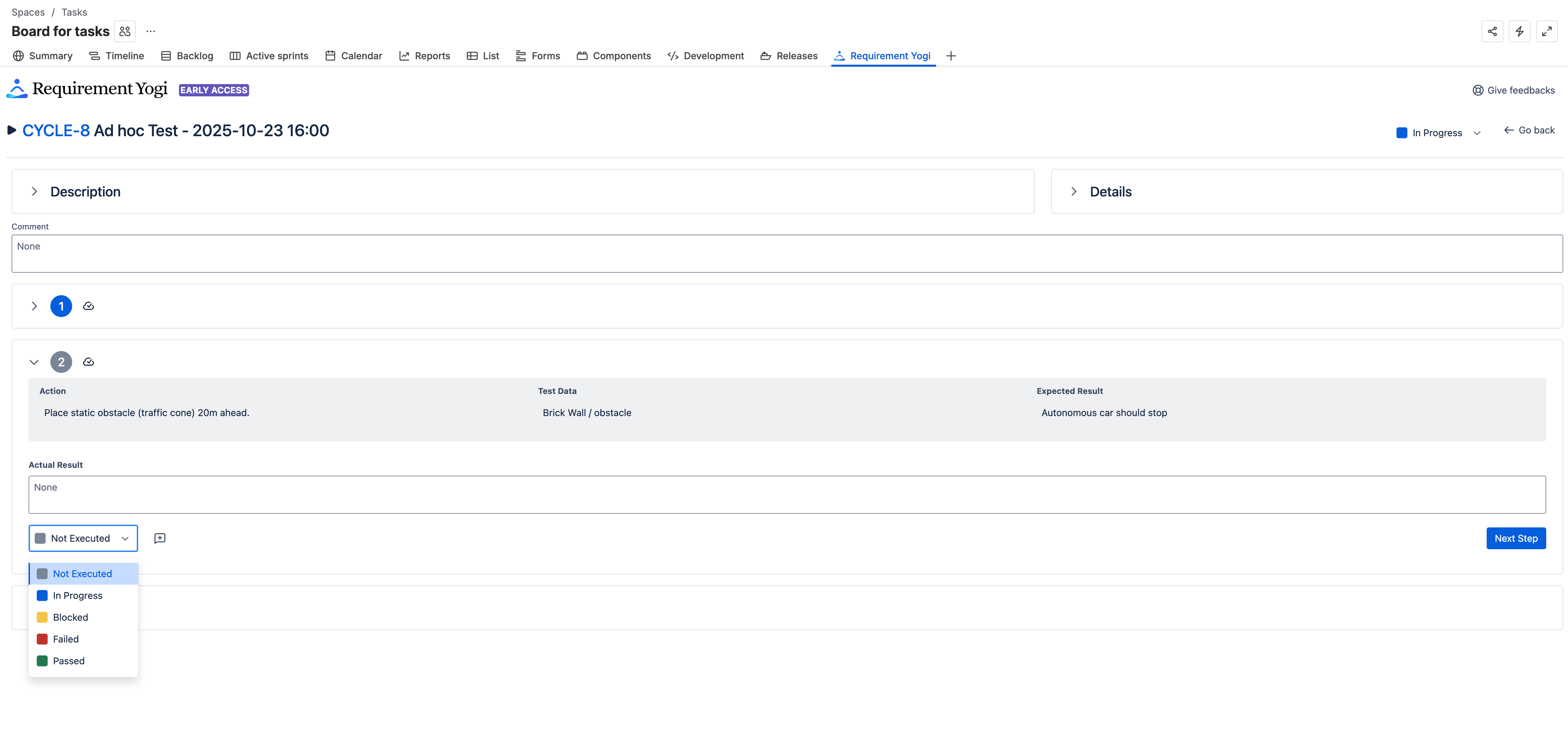This screenshot has height=730, width=1568.
Task: Click the Go back link
Action: click(1529, 130)
